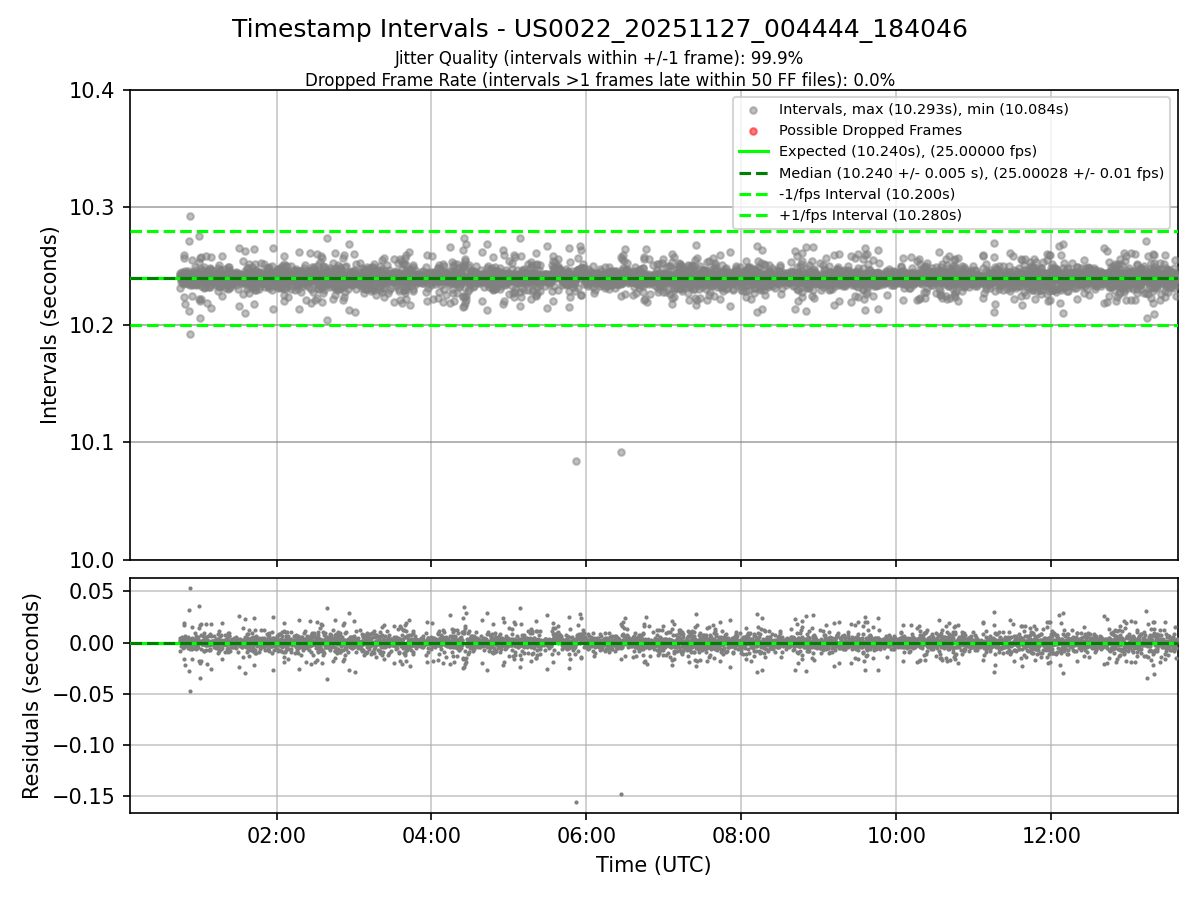This screenshot has height=900, width=1200.
Task: Click the 12:00 time tick label
Action: pyautogui.click(x=1051, y=835)
